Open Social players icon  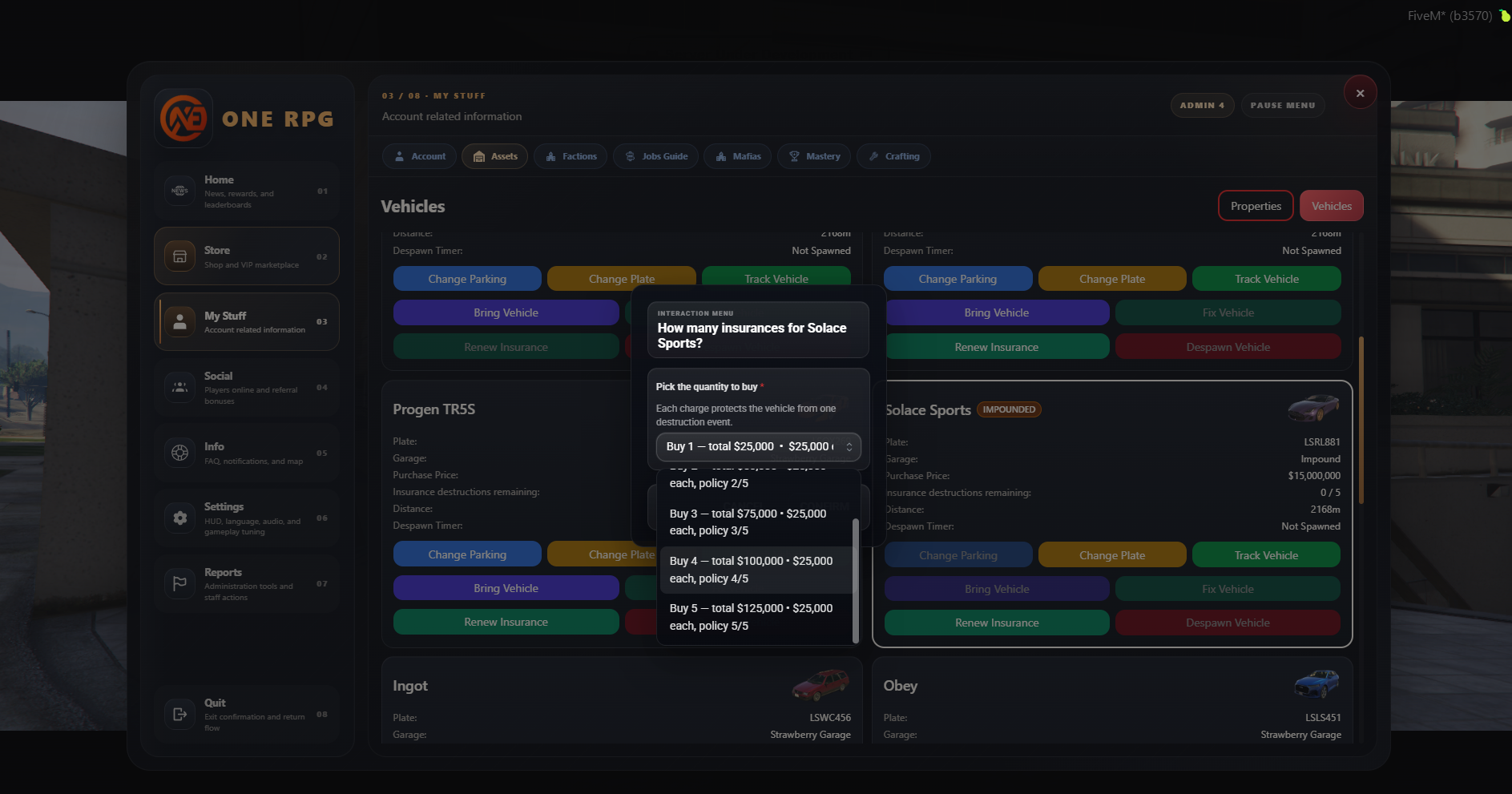179,388
